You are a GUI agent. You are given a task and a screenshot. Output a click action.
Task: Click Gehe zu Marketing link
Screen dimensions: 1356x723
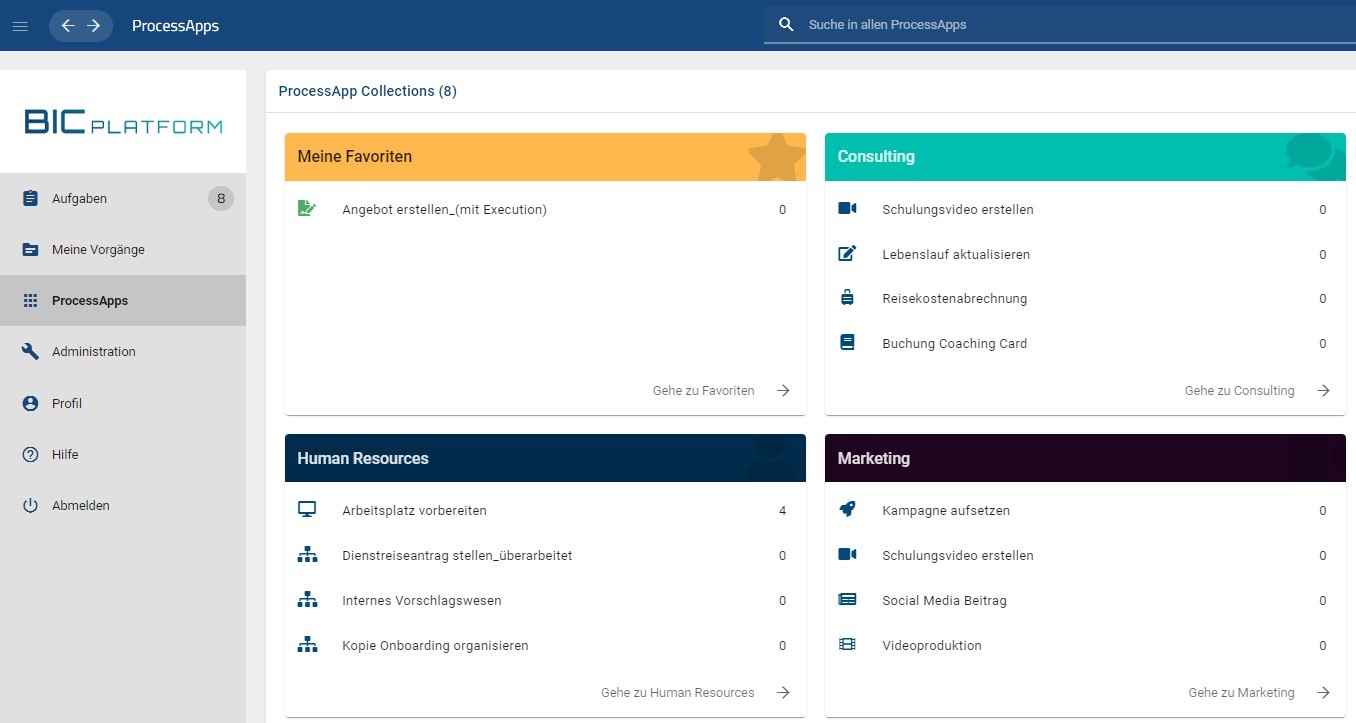(1241, 693)
